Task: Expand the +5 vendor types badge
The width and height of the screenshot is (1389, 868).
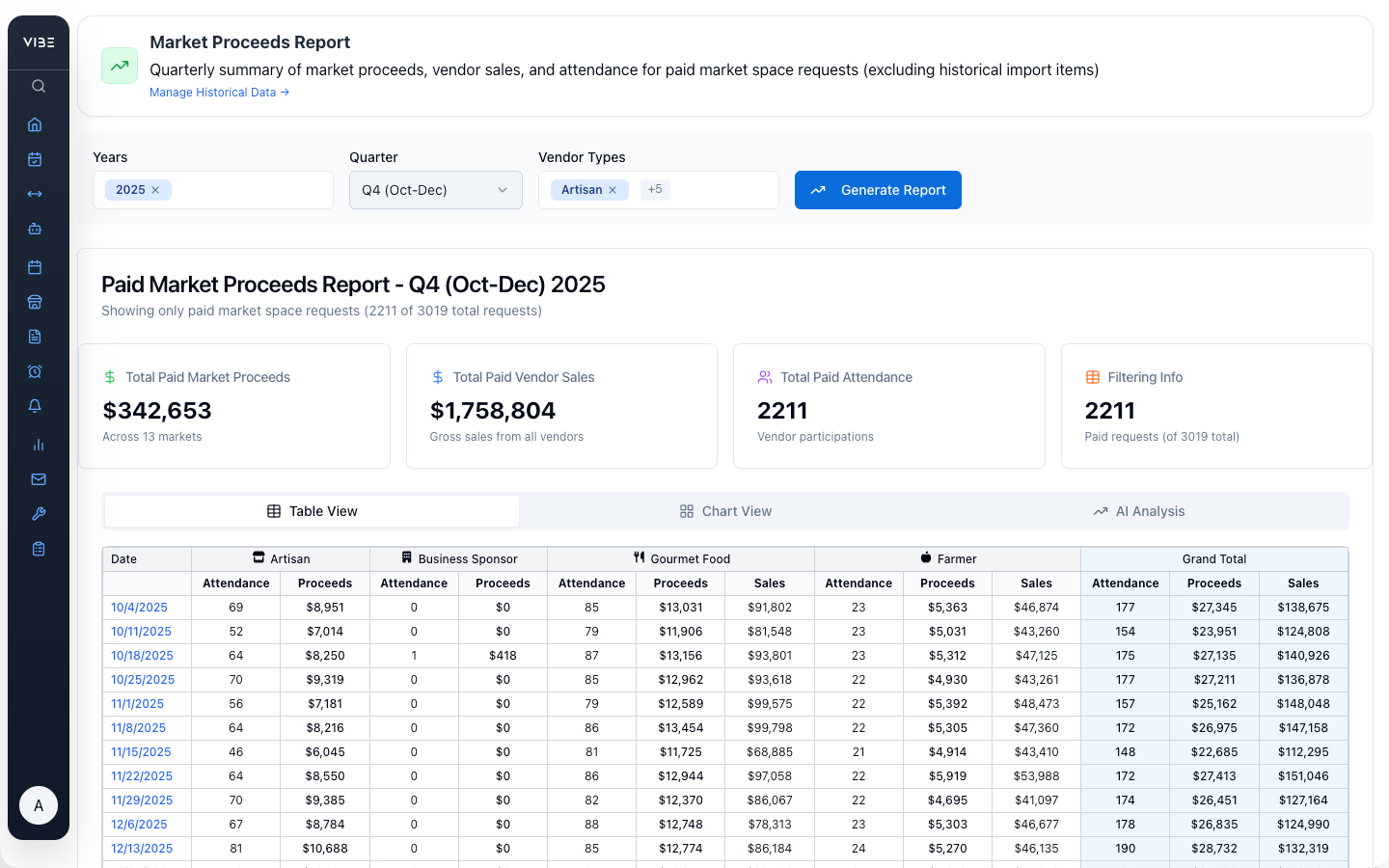Action: [x=655, y=189]
